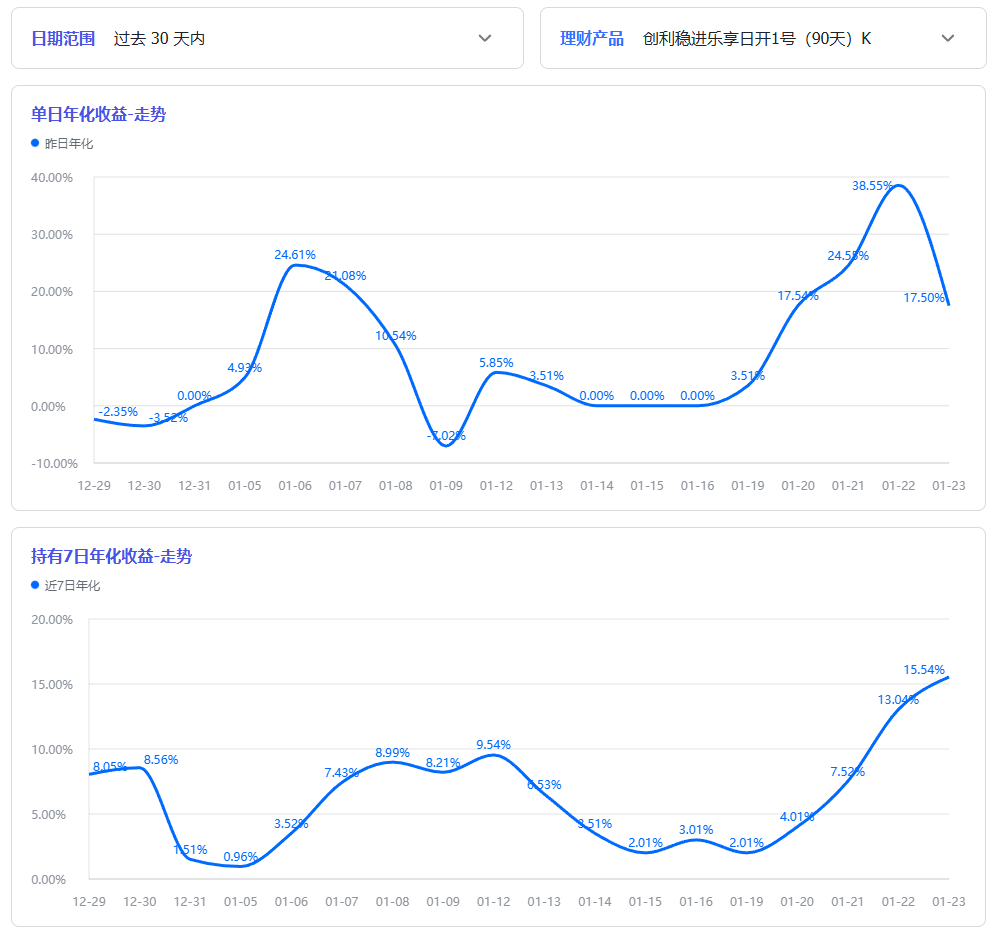Click the 17.50% end point on daily chart

coord(948,305)
